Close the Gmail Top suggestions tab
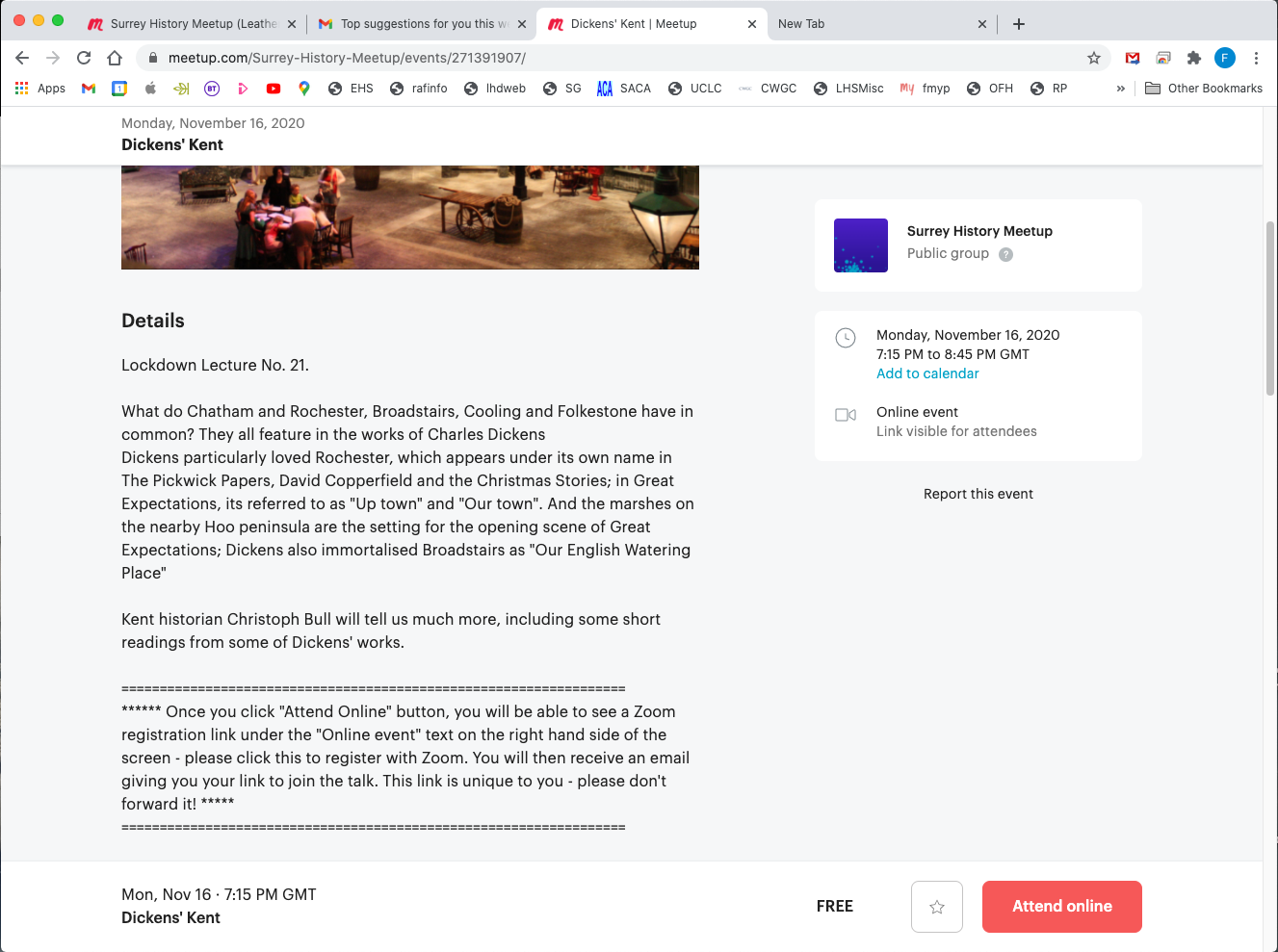1278x952 pixels. [522, 24]
